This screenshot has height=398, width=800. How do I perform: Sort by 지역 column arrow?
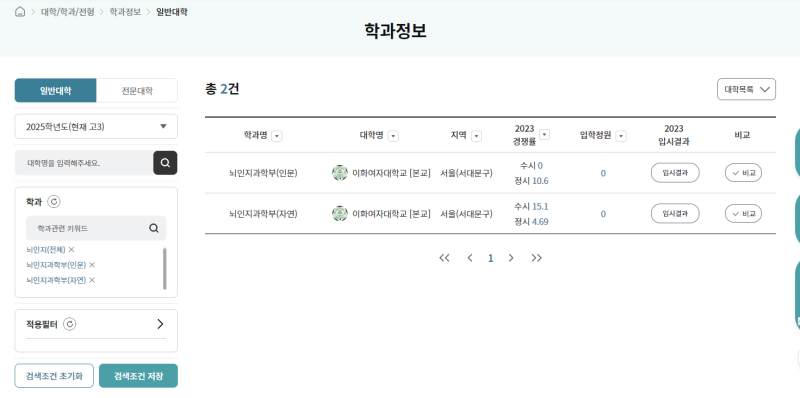point(477,136)
